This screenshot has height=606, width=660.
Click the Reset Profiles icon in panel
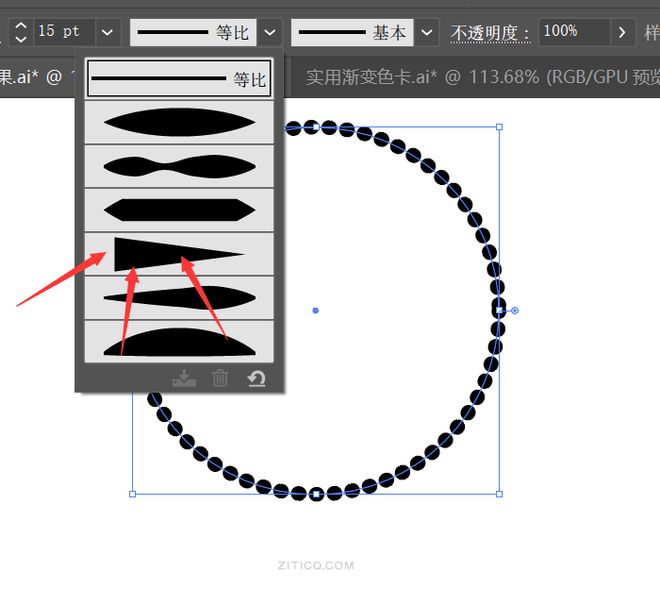click(x=257, y=378)
